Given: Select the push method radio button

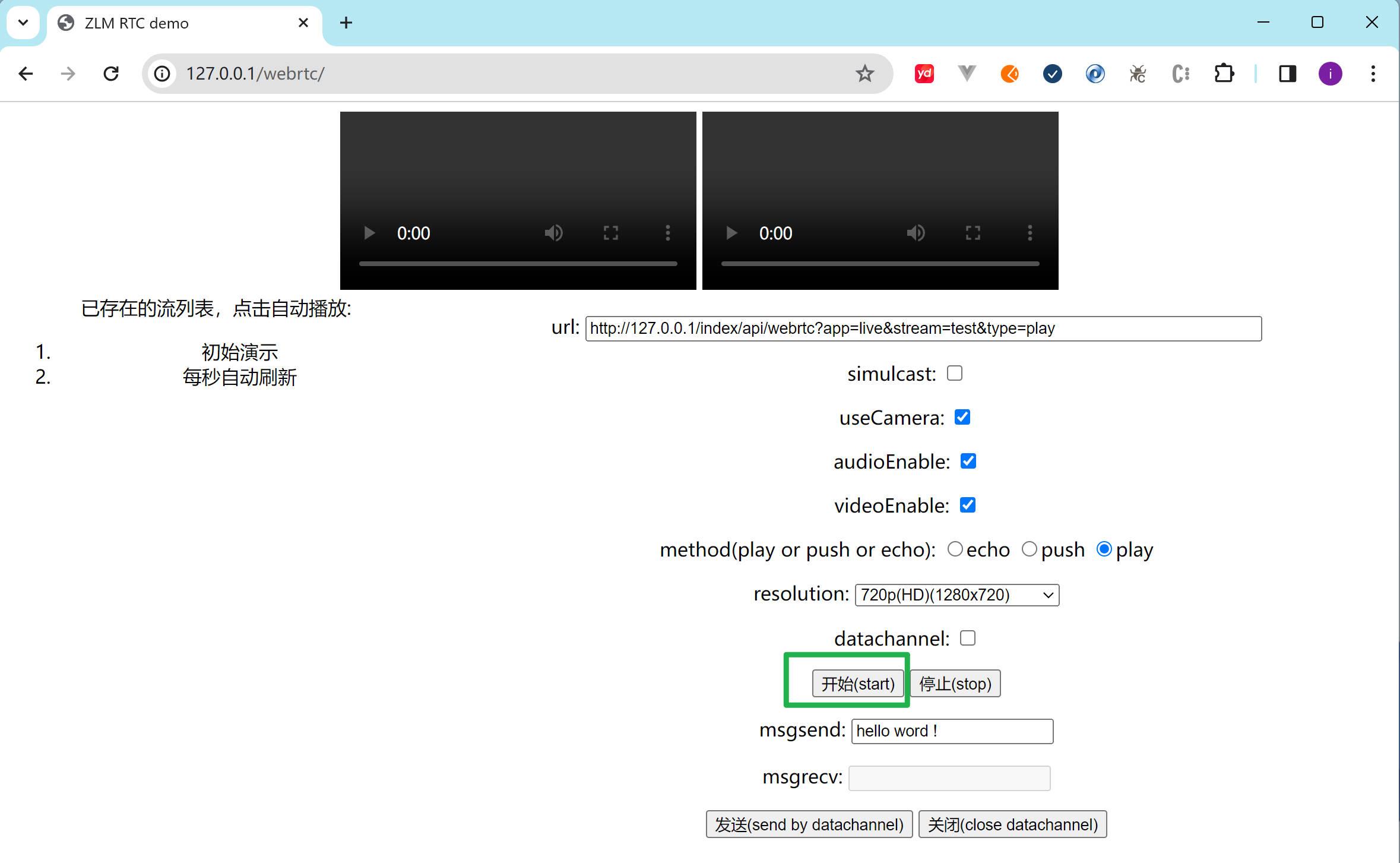Looking at the screenshot, I should [1029, 549].
